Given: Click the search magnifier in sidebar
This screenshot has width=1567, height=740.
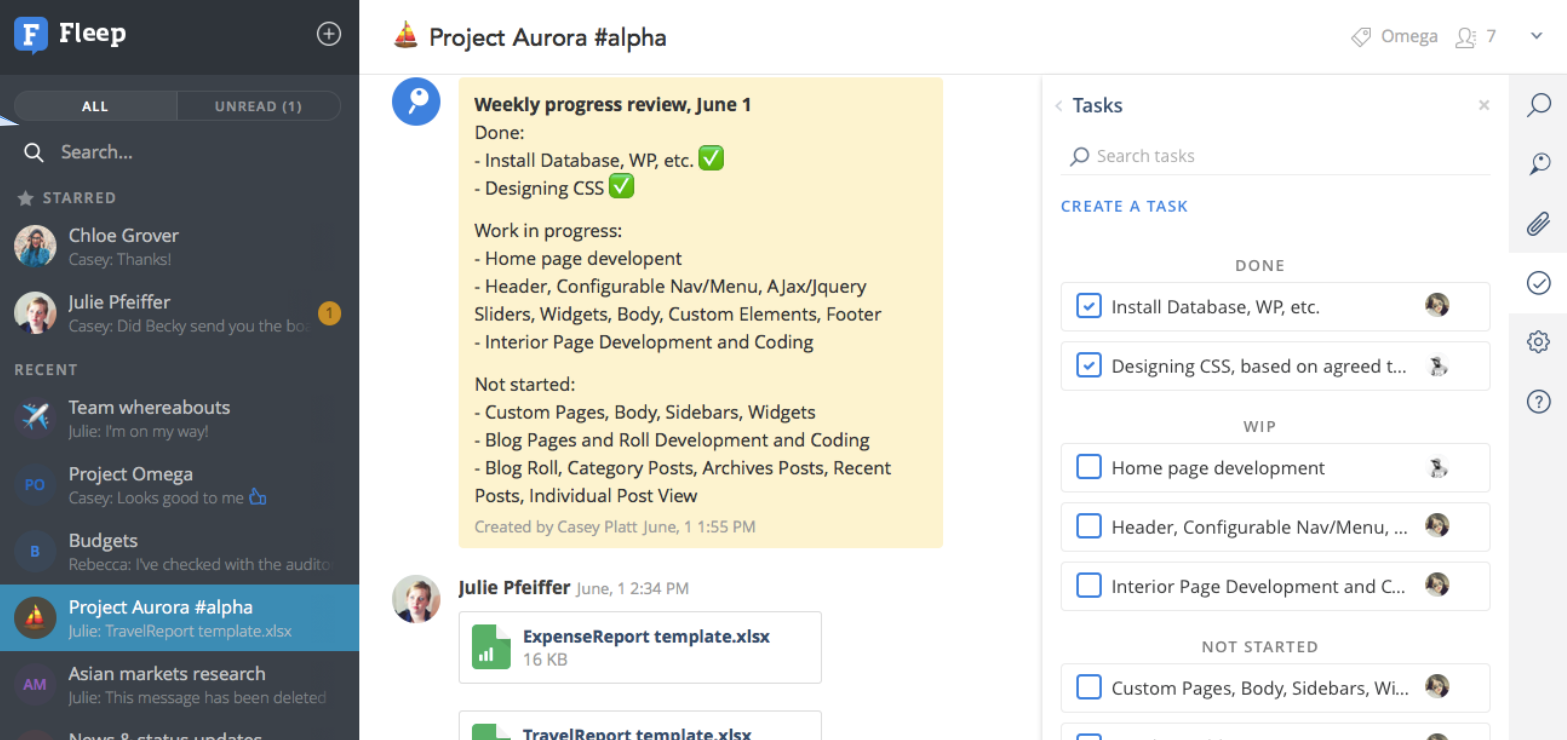Looking at the screenshot, I should click(x=34, y=152).
